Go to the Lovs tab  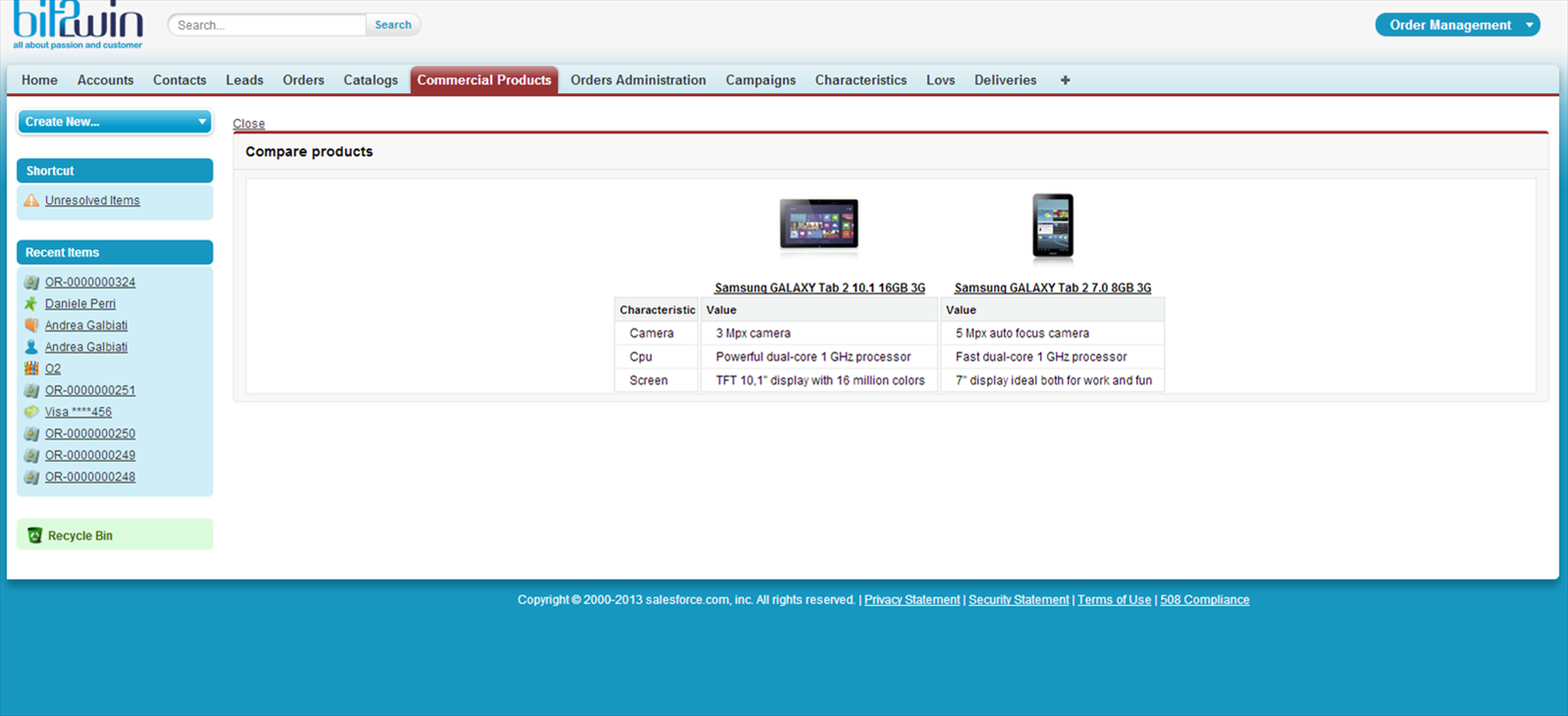click(940, 80)
